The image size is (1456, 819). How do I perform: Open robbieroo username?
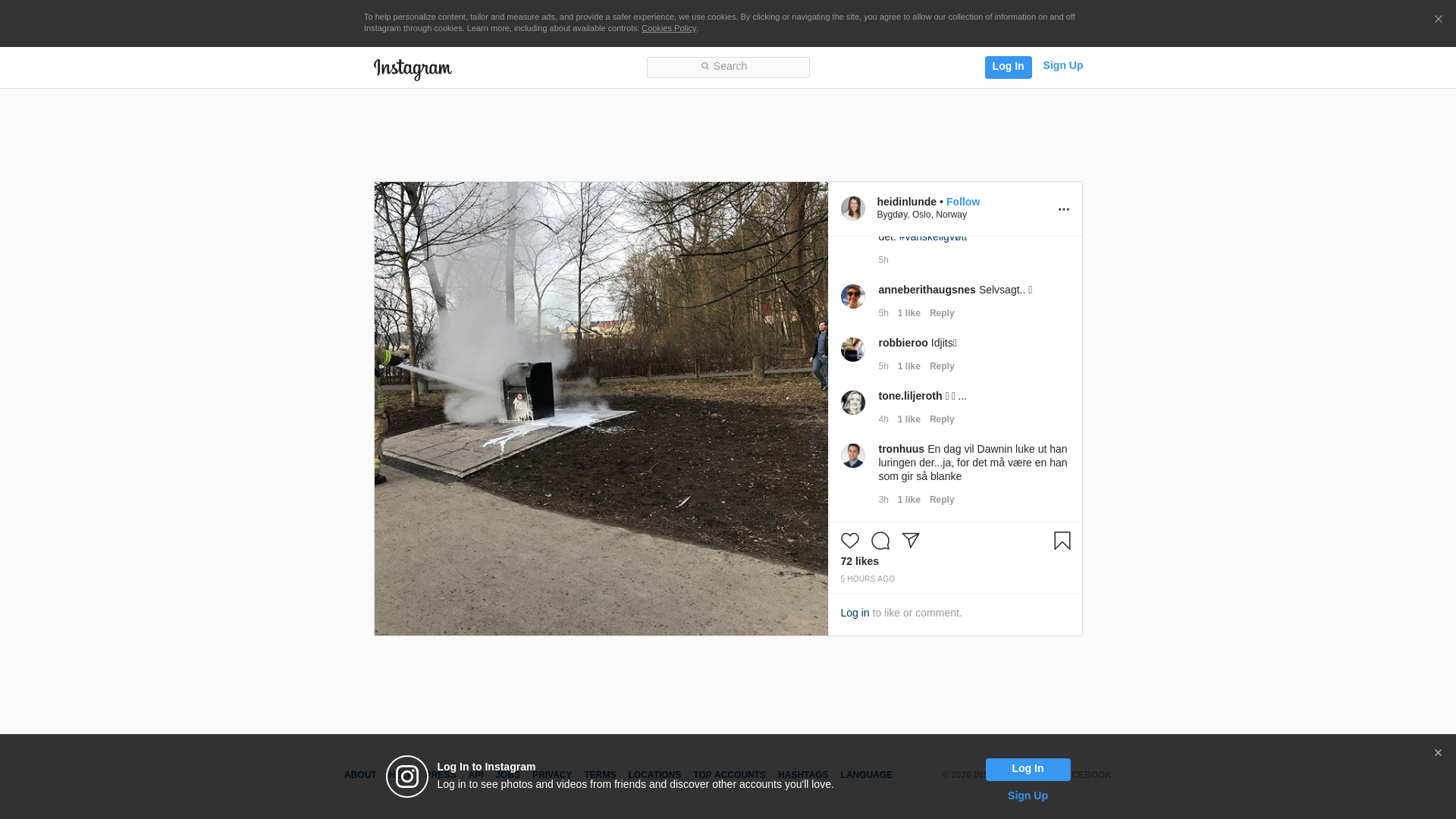tap(903, 343)
